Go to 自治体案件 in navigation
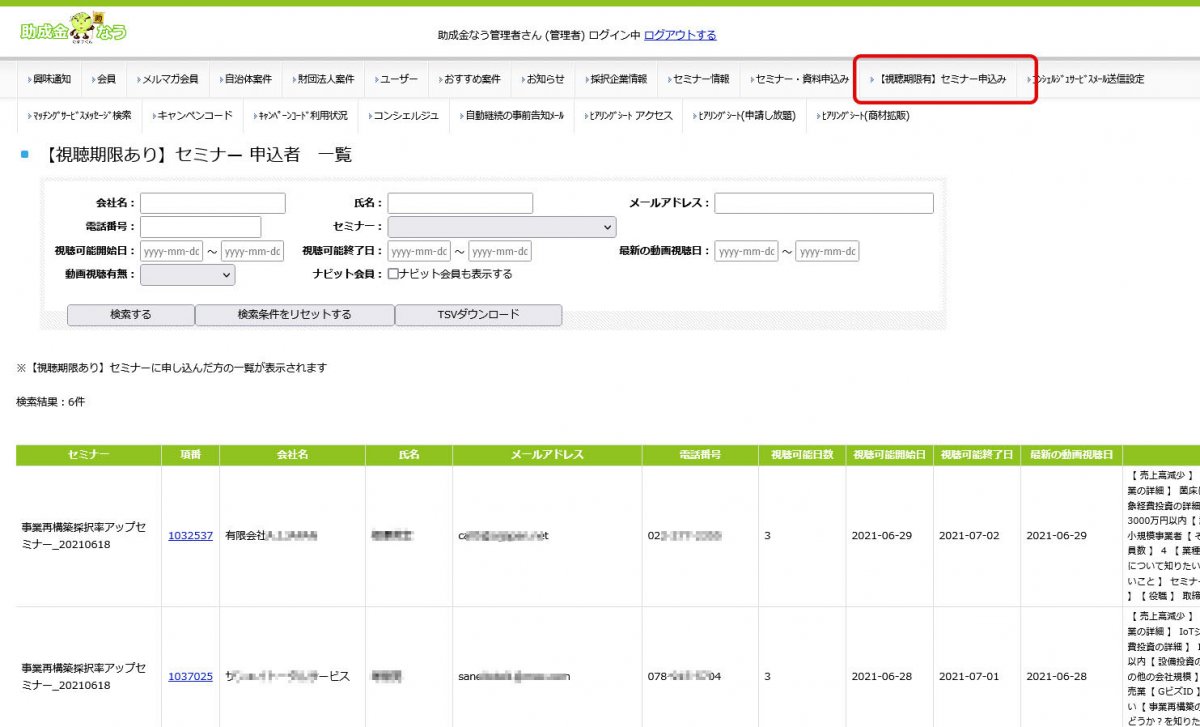This screenshot has height=727, width=1200. click(x=246, y=79)
